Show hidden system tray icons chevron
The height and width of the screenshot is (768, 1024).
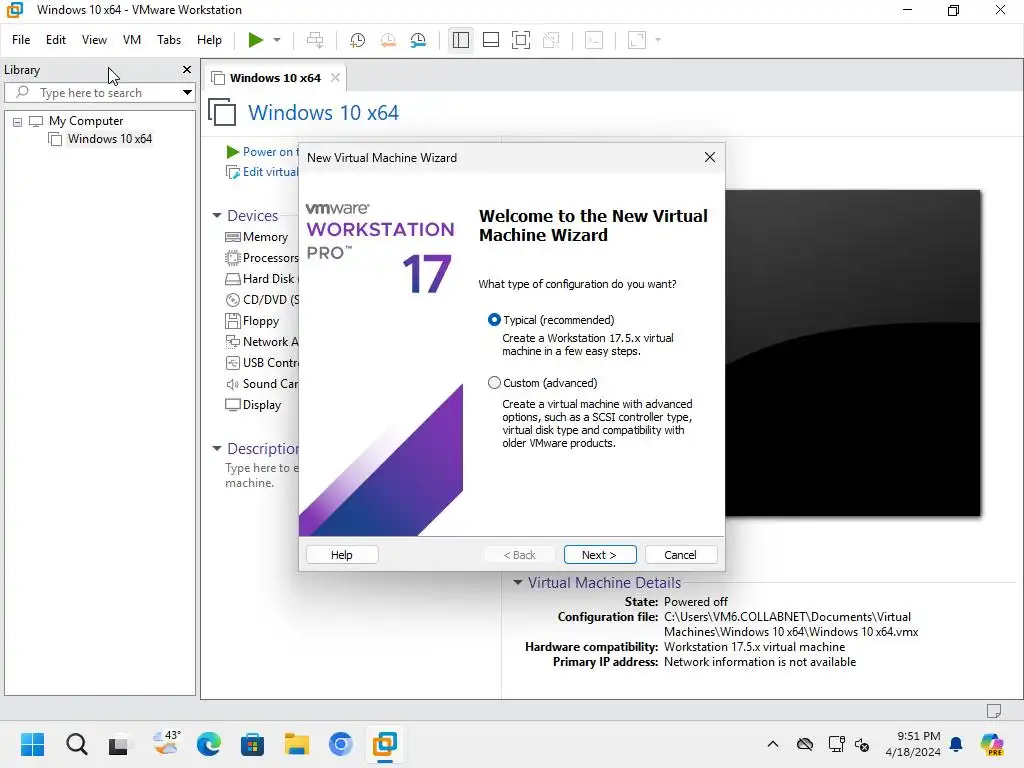773,744
